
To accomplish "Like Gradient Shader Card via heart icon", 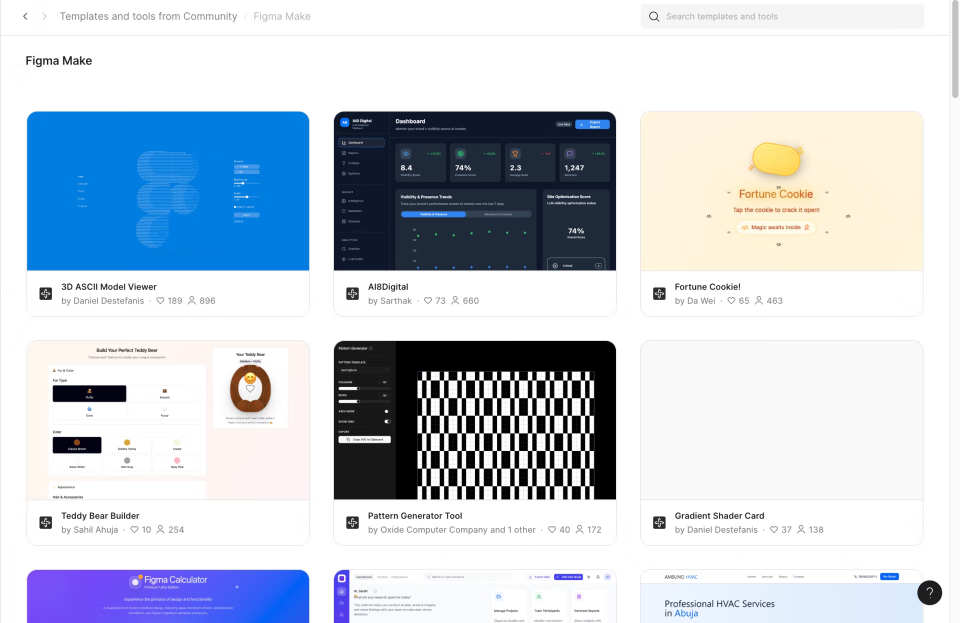I will click(774, 529).
